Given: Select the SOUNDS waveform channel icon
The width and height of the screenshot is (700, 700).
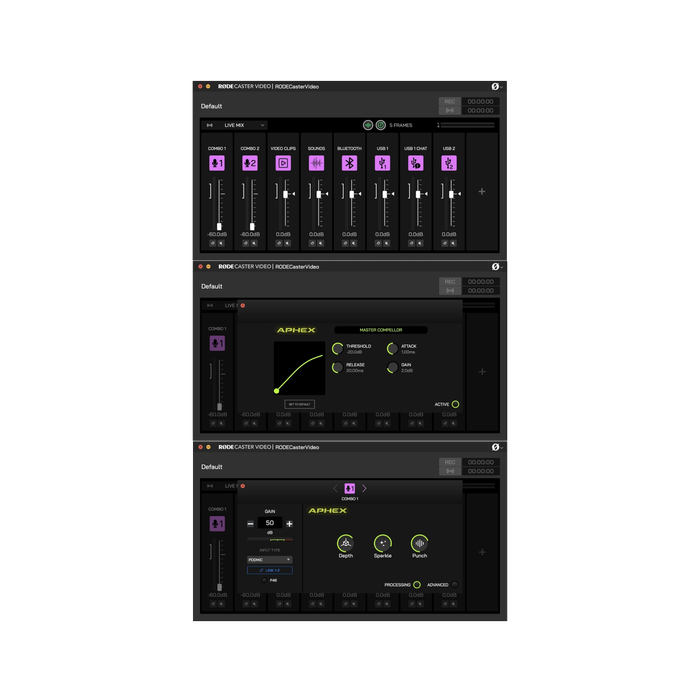Looking at the screenshot, I should (316, 163).
